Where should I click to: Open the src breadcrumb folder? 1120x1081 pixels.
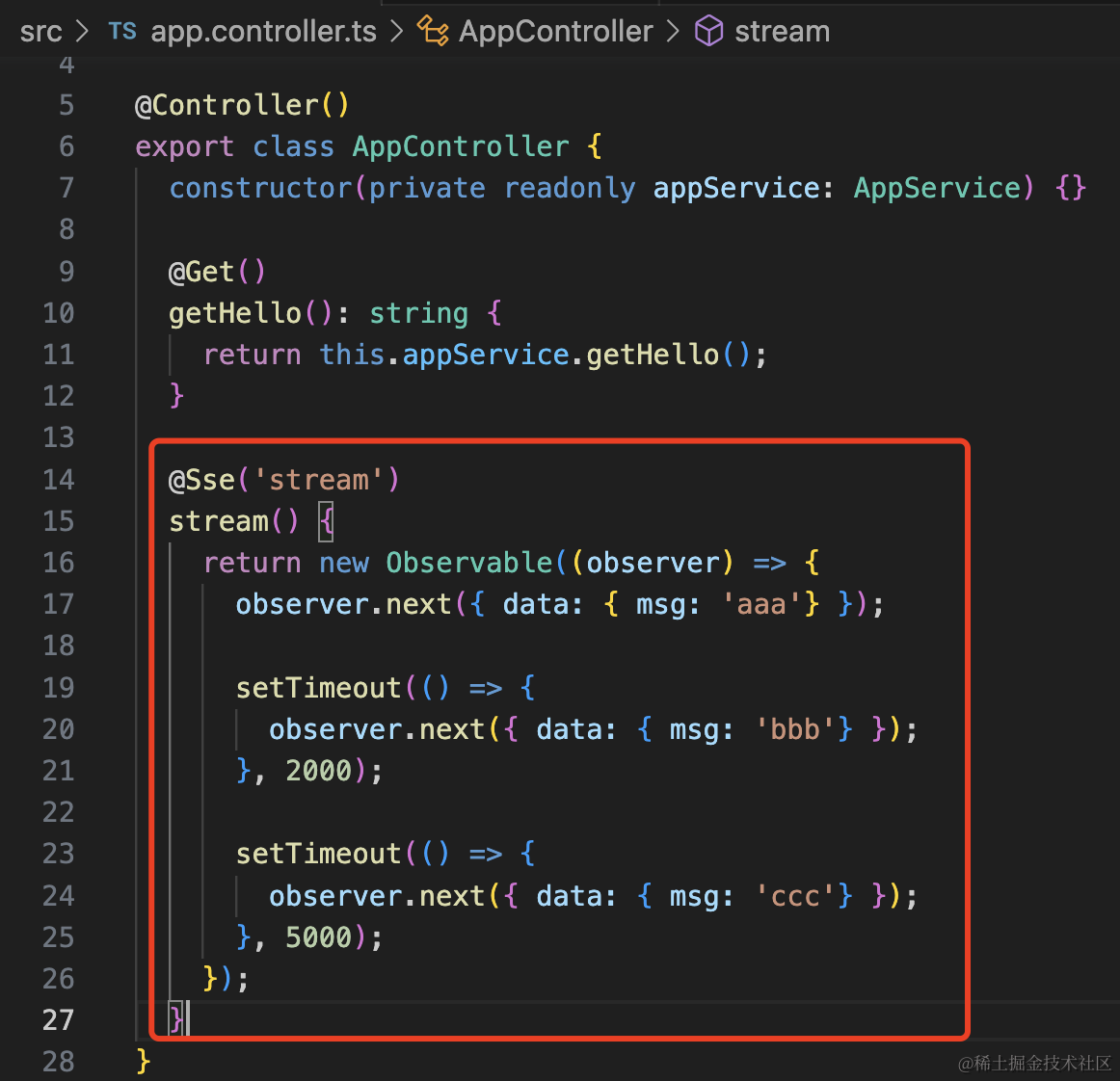pos(40,32)
